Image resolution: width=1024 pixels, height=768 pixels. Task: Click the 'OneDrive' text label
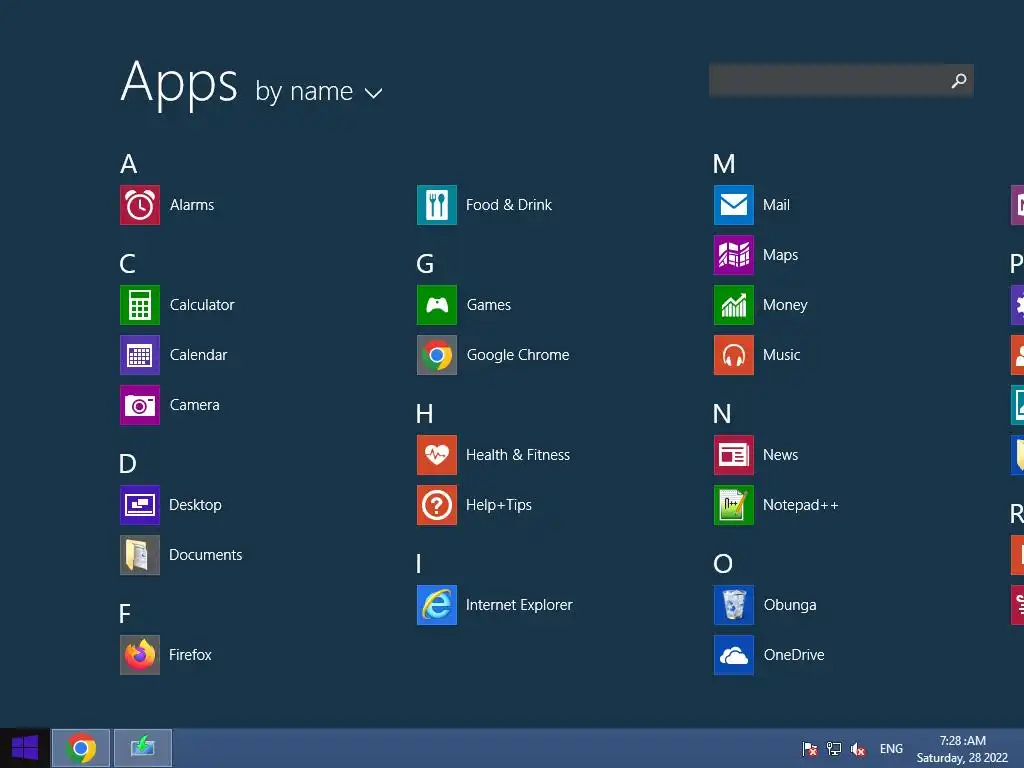794,655
